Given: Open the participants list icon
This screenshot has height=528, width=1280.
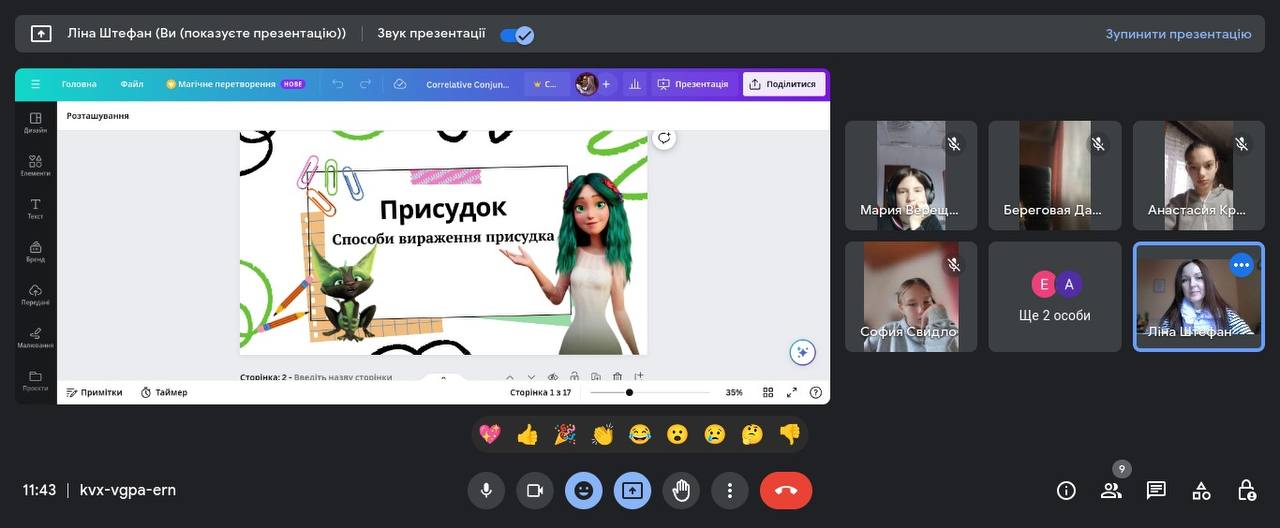Looking at the screenshot, I should click(x=1111, y=490).
